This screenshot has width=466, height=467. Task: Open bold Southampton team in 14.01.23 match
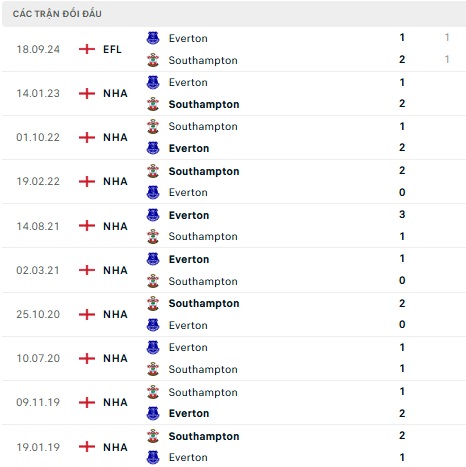204,104
